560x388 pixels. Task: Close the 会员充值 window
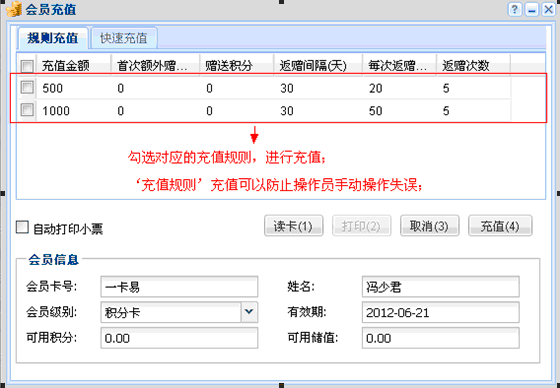[x=549, y=9]
